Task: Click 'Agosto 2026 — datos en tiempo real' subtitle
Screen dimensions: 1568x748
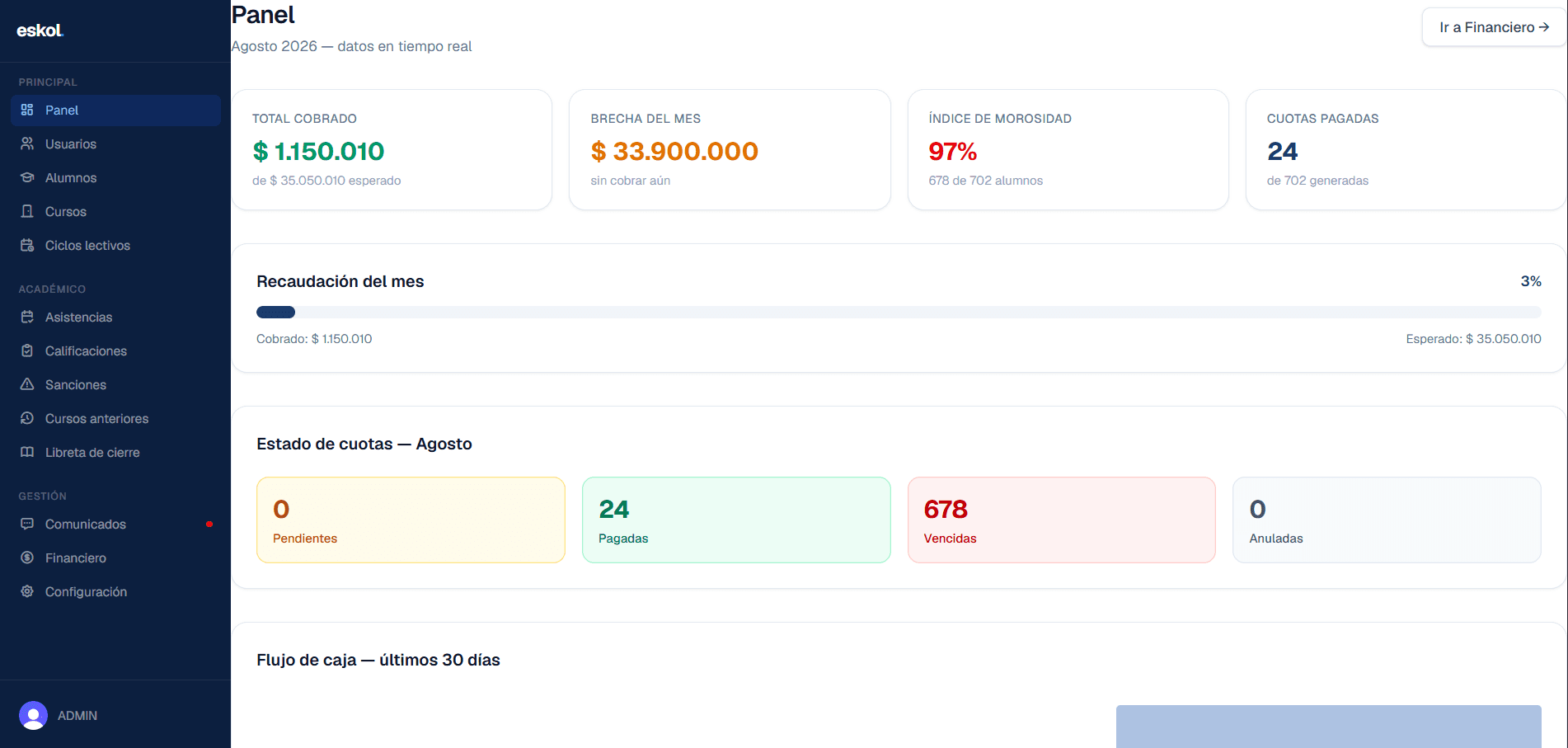Action: [351, 46]
